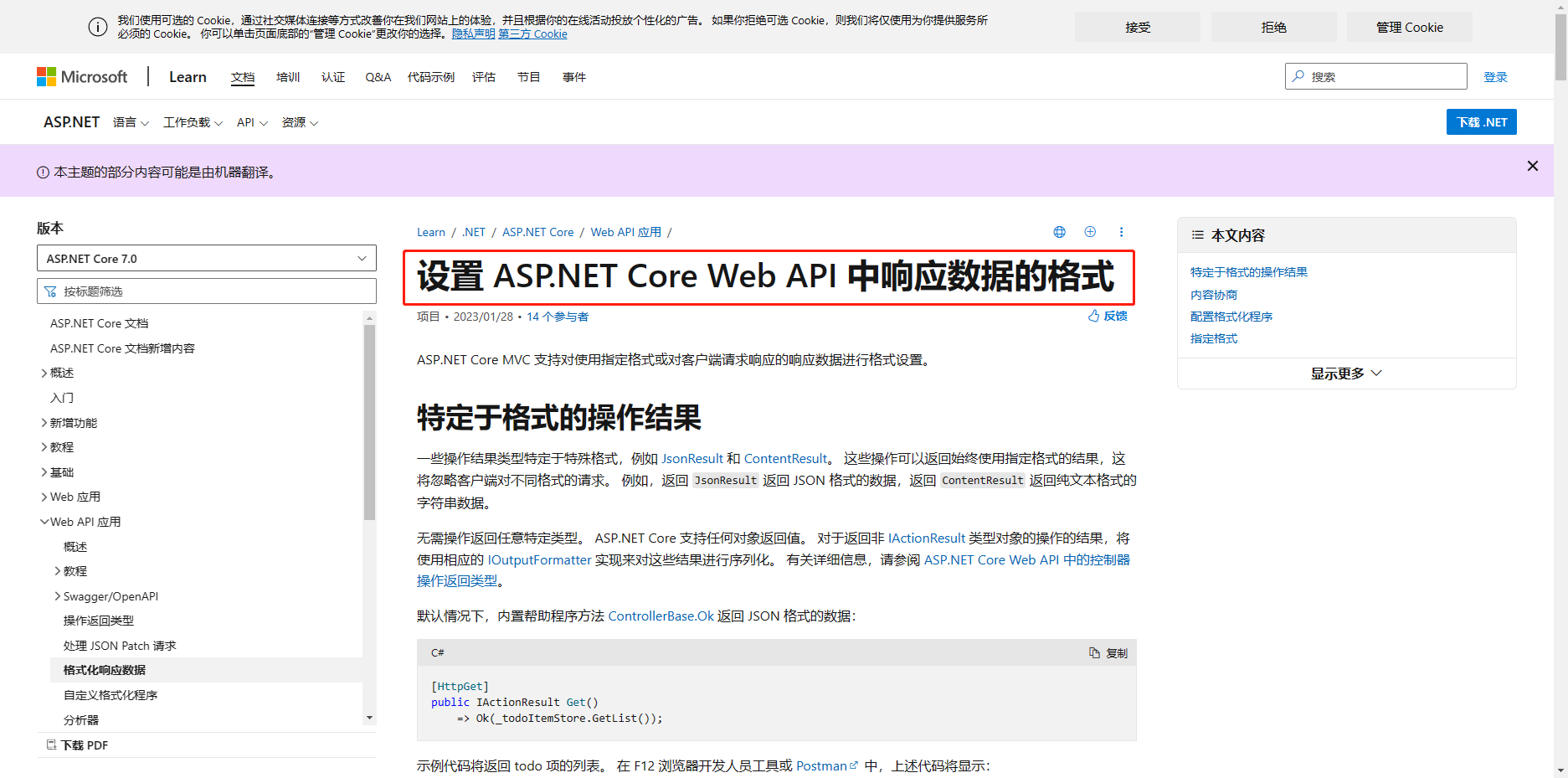Open the more actions vertical dots menu
The height and width of the screenshot is (778, 1568).
[1121, 232]
